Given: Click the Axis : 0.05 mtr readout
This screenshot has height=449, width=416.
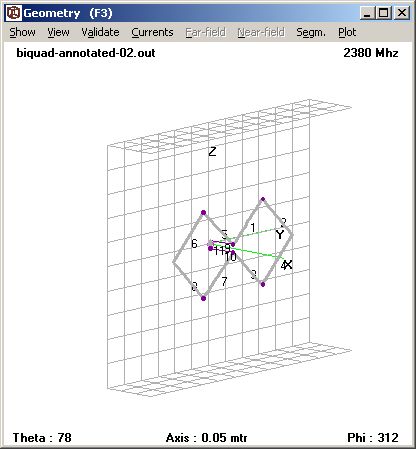Looking at the screenshot, I should 206,437.
